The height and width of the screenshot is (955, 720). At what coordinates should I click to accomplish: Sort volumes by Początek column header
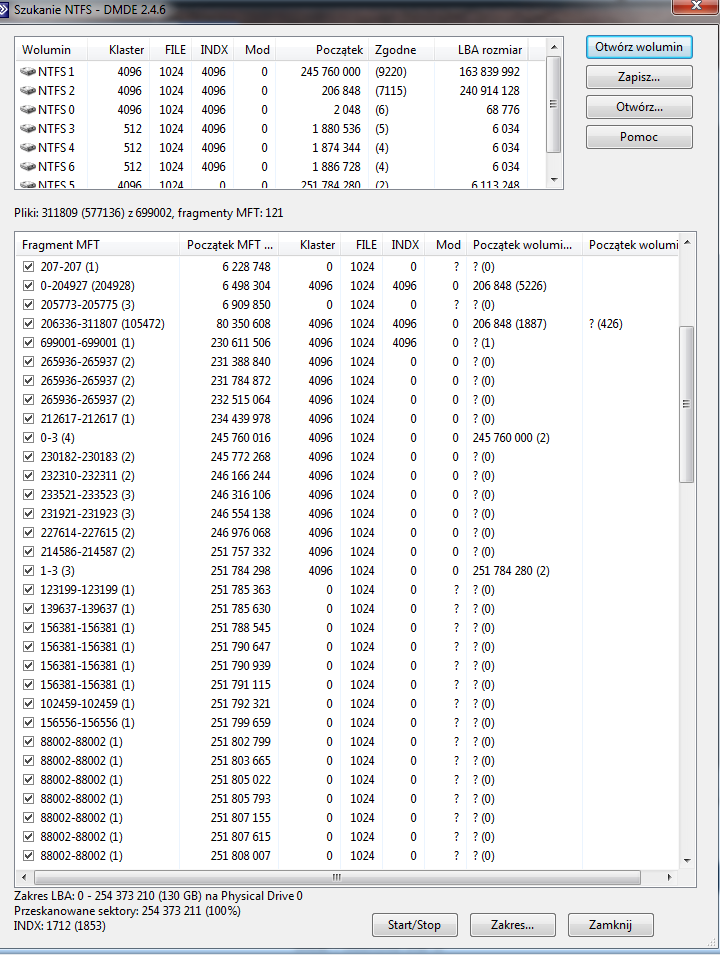322,50
